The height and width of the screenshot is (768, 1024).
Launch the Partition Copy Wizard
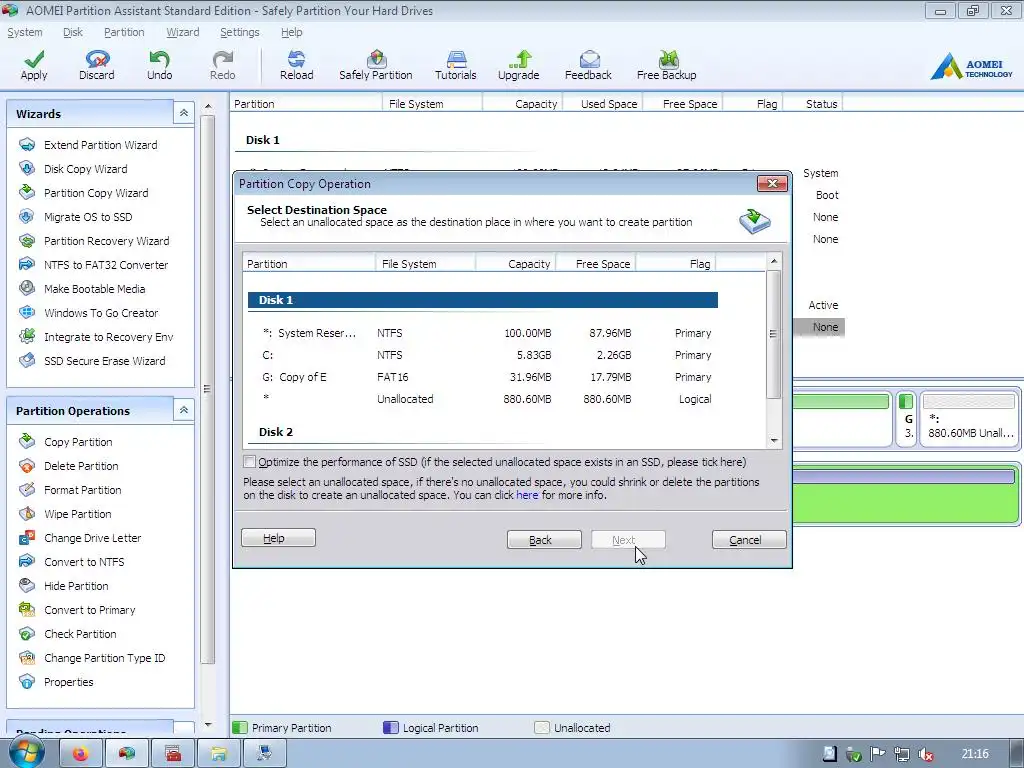(x=95, y=193)
